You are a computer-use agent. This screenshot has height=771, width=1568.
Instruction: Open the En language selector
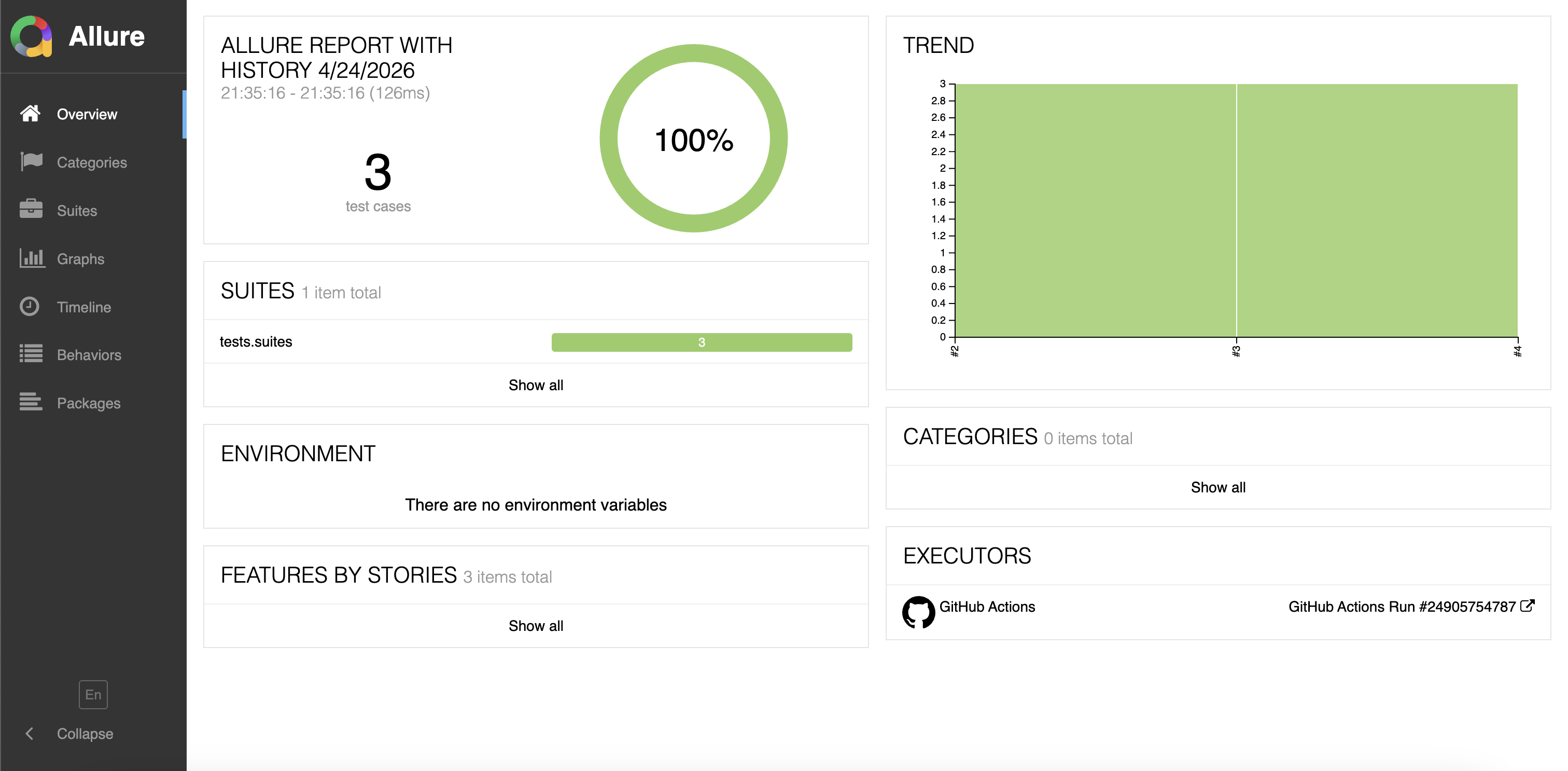(93, 695)
